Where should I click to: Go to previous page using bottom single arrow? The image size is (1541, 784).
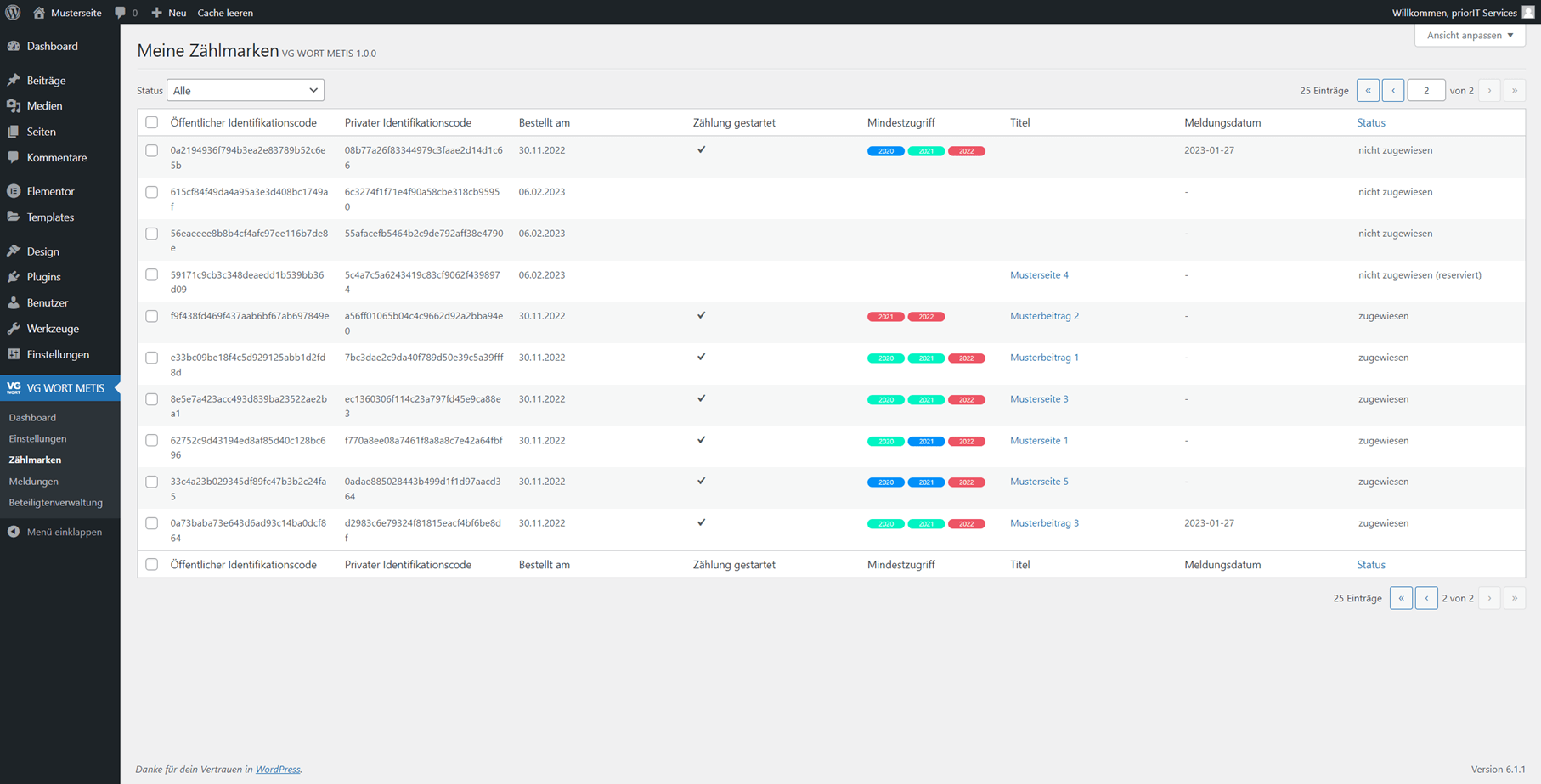pos(1426,598)
